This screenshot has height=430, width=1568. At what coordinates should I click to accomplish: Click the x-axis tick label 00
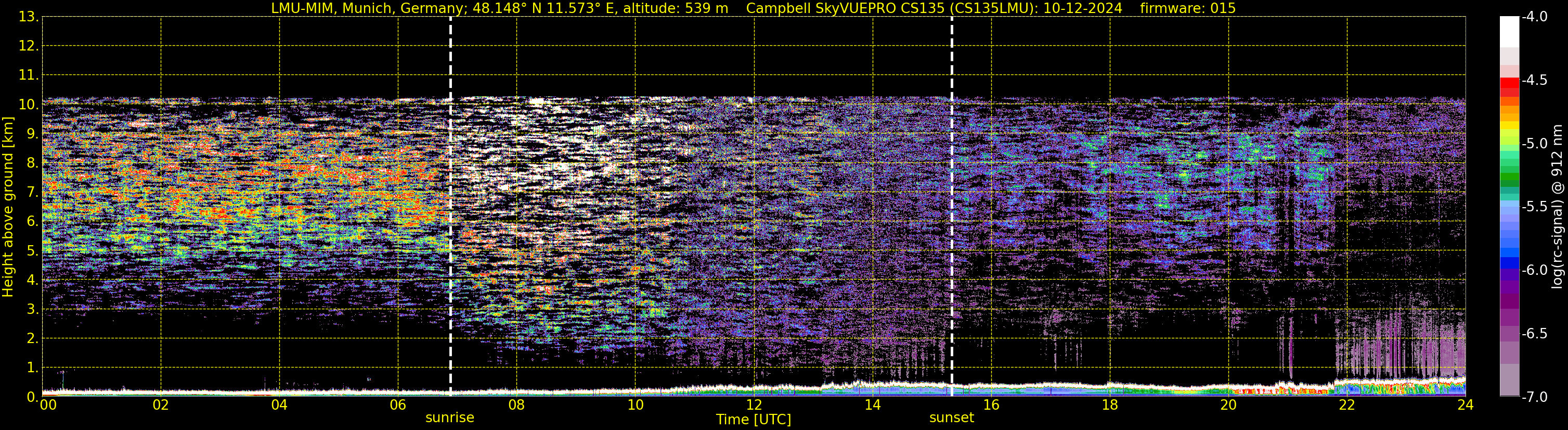pyautogui.click(x=48, y=405)
